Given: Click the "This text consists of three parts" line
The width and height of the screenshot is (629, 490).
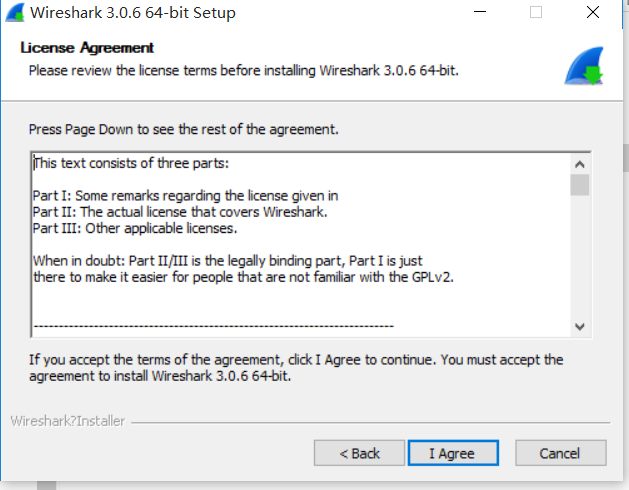Looking at the screenshot, I should click(x=132, y=163).
